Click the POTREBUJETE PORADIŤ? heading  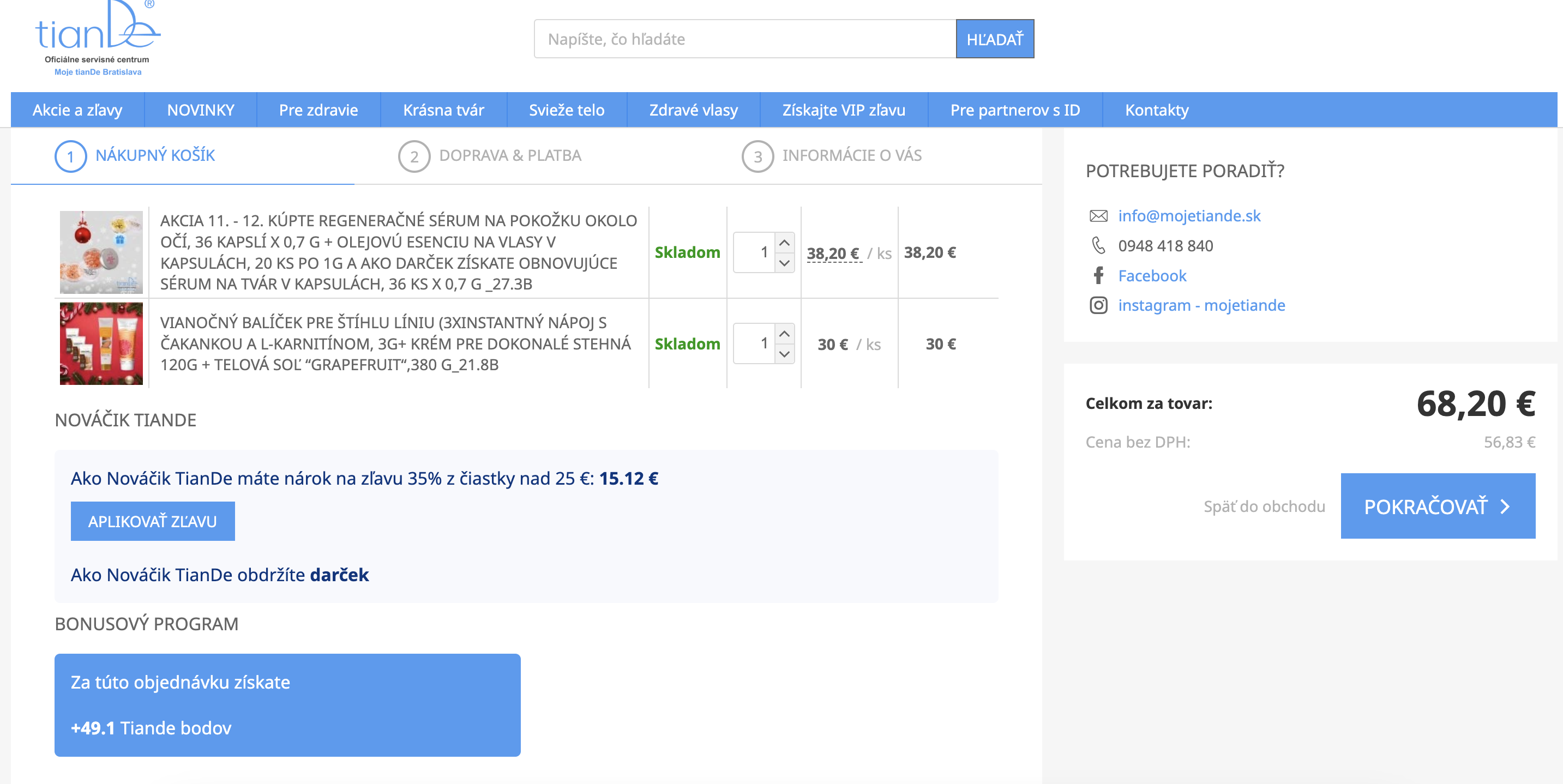1185,171
